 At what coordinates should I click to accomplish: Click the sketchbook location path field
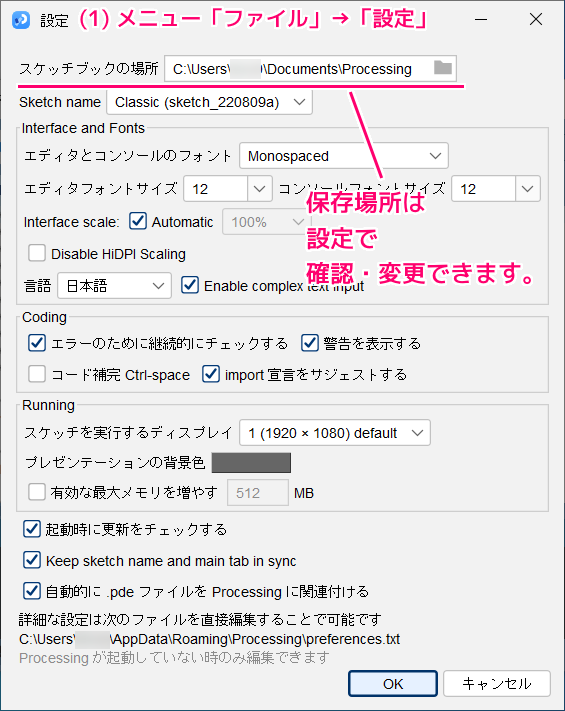(310, 68)
